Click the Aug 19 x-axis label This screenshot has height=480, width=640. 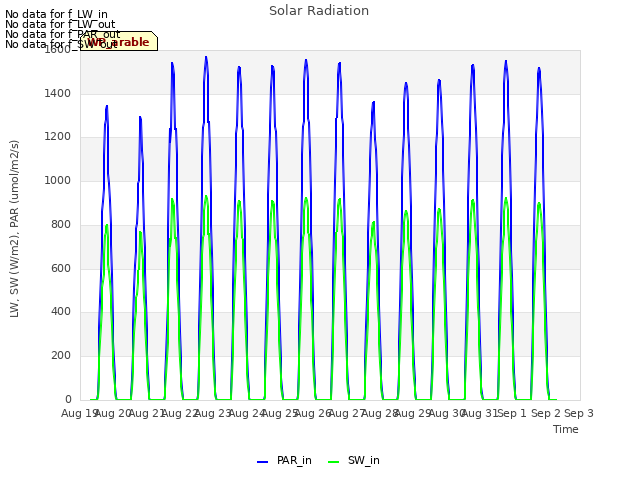tap(79, 413)
